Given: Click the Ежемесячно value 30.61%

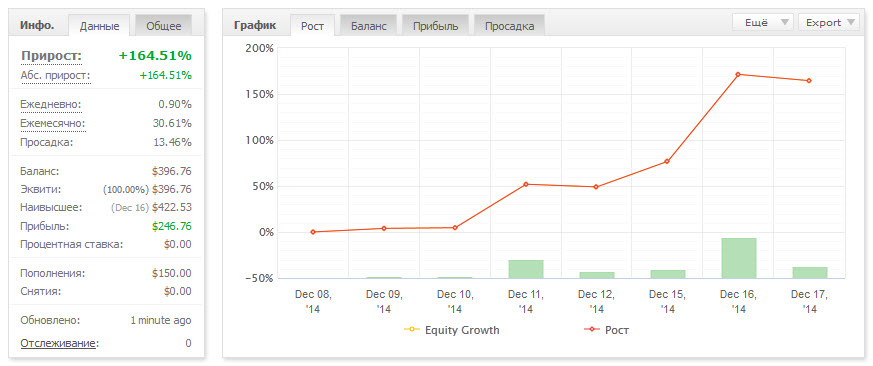Looking at the screenshot, I should click(x=173, y=124).
